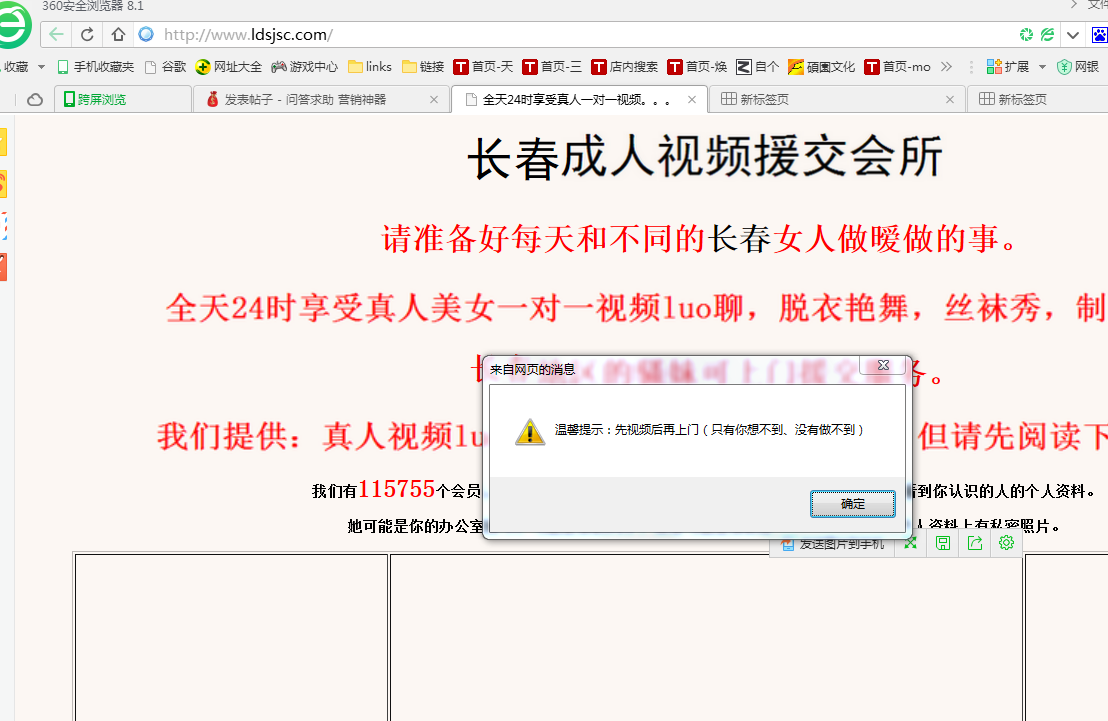Click the green refresh-circle icon in address bar

click(1046, 33)
